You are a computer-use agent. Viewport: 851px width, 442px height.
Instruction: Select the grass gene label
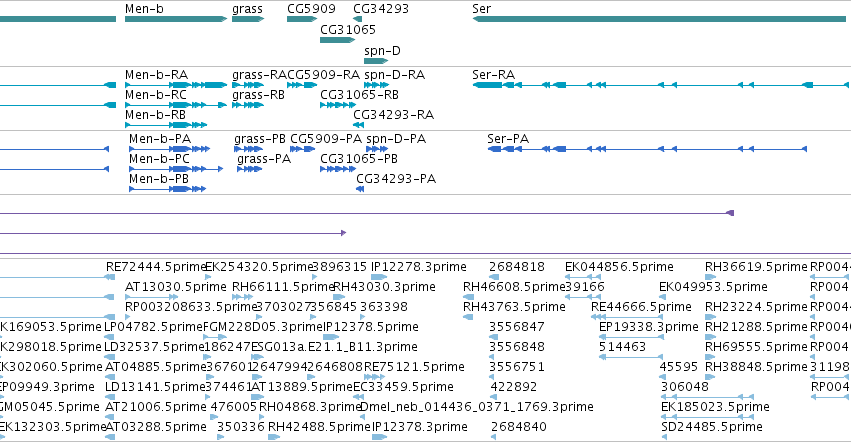coord(247,9)
